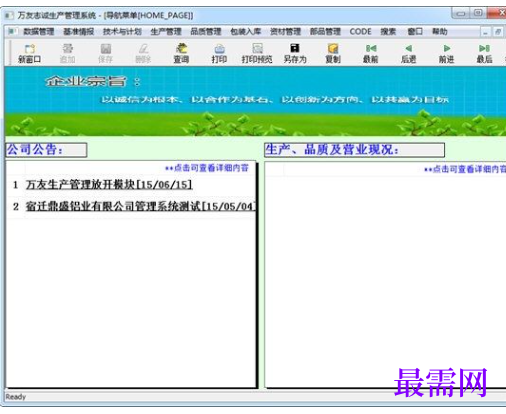Open the 品质管理 menu
Viewport: 506px width, 414px height.
(x=206, y=32)
